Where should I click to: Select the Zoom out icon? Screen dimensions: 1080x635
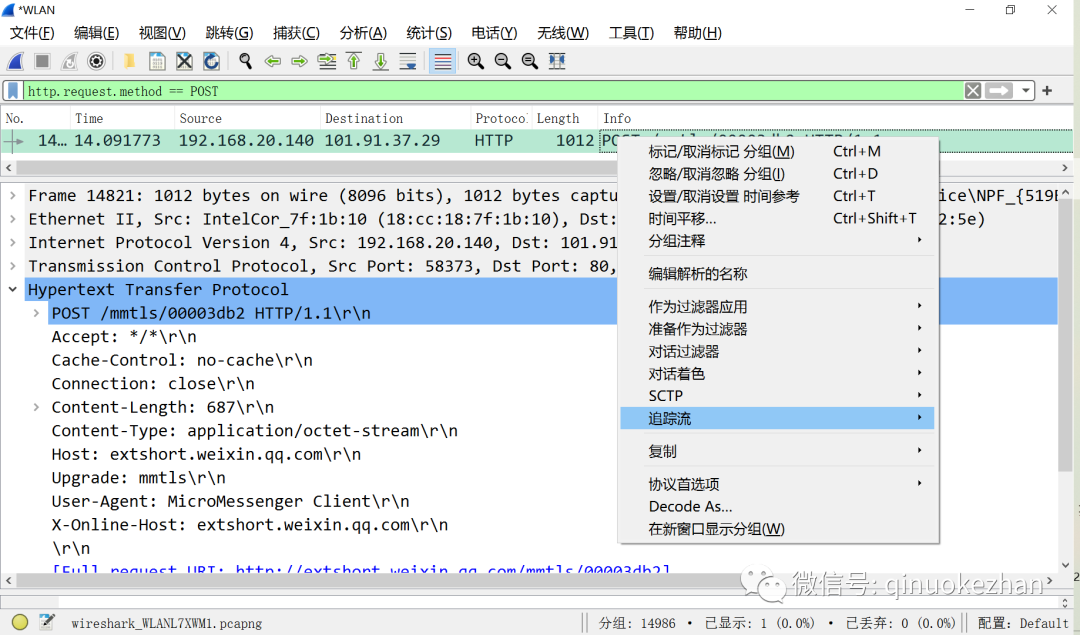502,61
